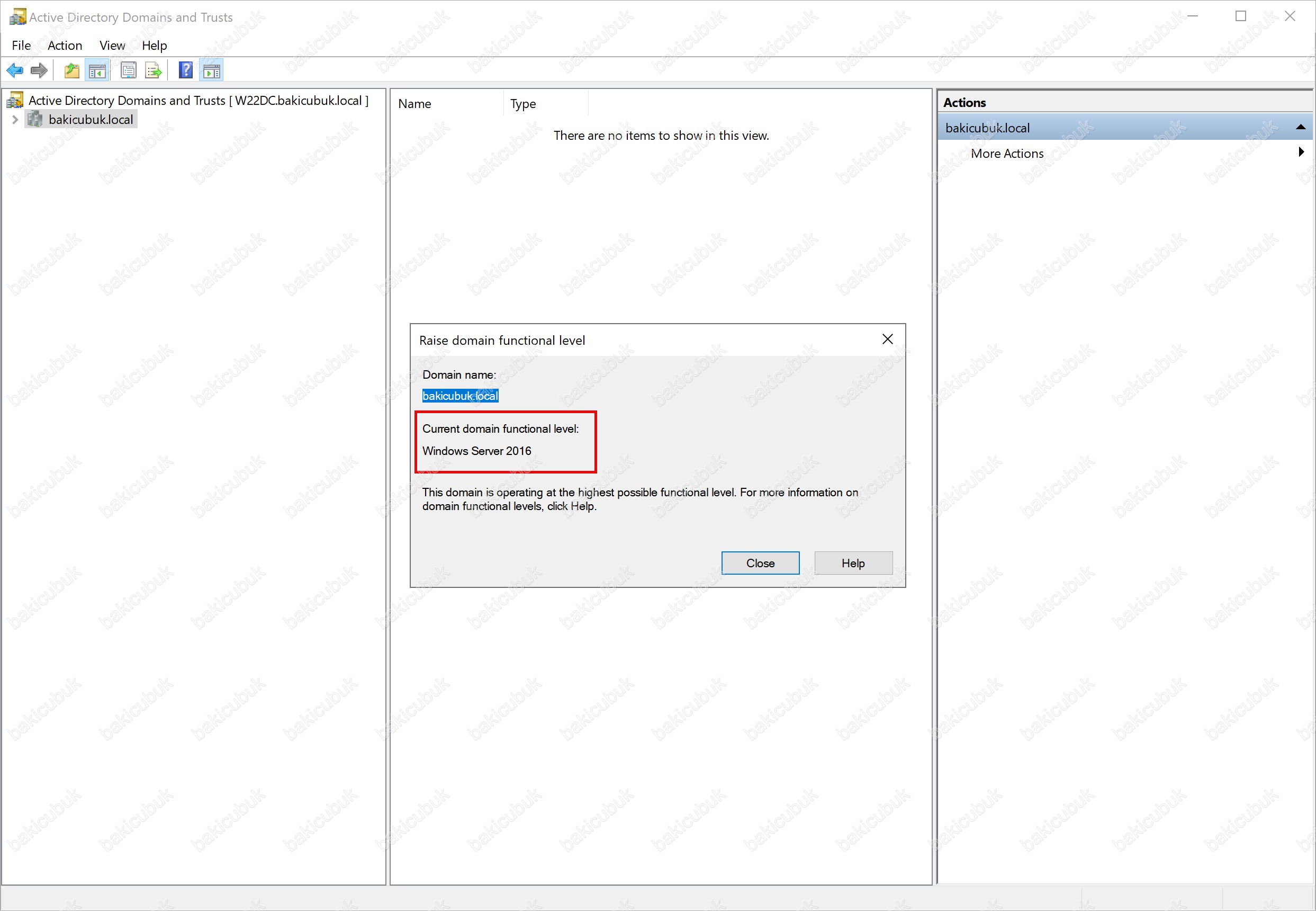The height and width of the screenshot is (911, 1316).
Task: Sort by the Name column header
Action: pyautogui.click(x=448, y=103)
